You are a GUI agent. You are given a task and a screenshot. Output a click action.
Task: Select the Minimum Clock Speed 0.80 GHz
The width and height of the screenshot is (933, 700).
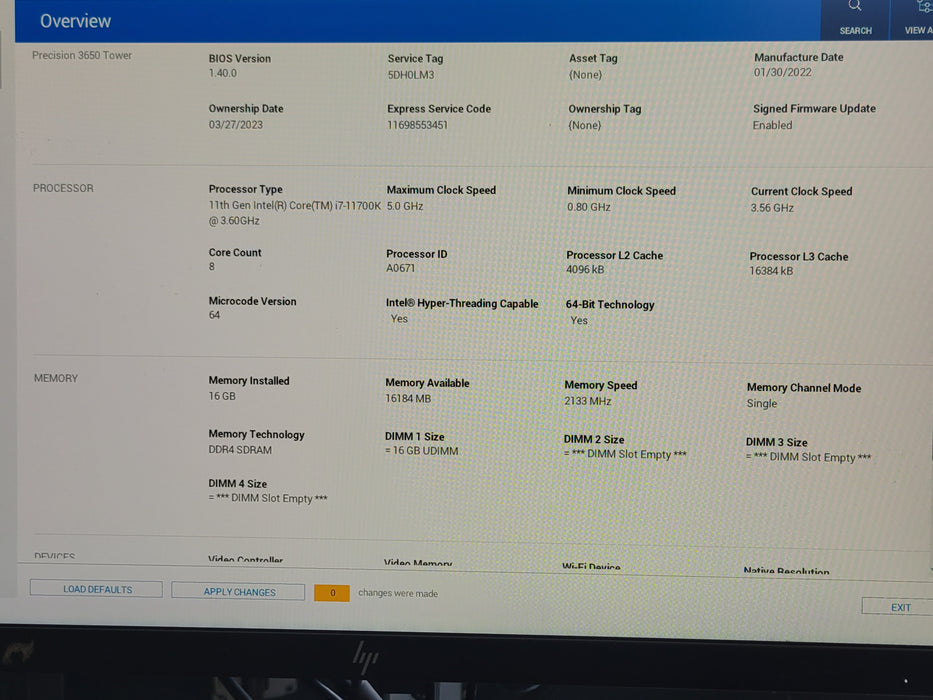(x=588, y=207)
